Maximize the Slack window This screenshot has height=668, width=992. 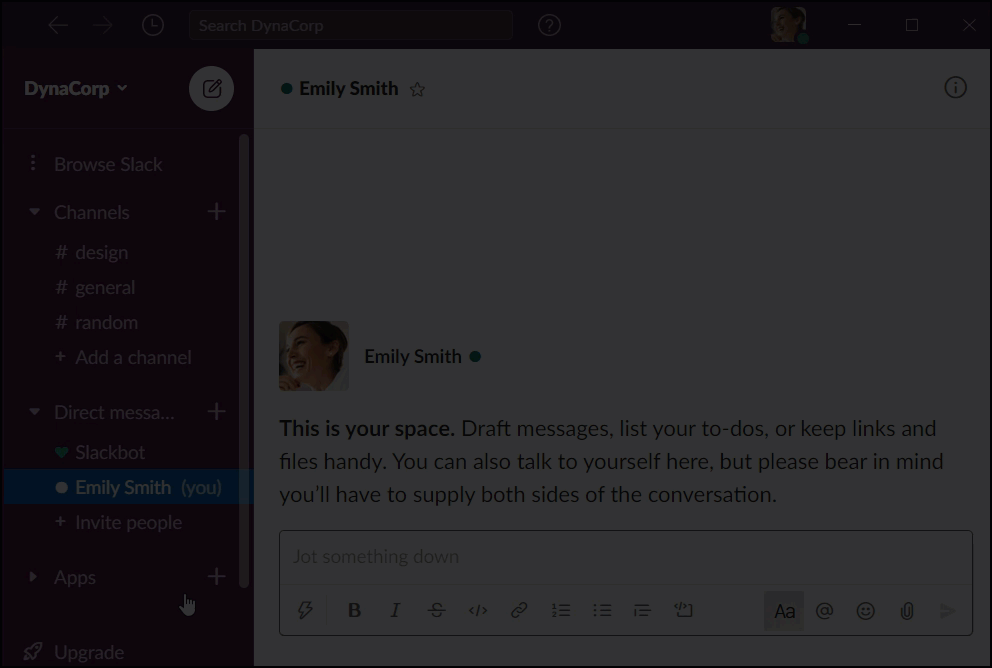(912, 25)
